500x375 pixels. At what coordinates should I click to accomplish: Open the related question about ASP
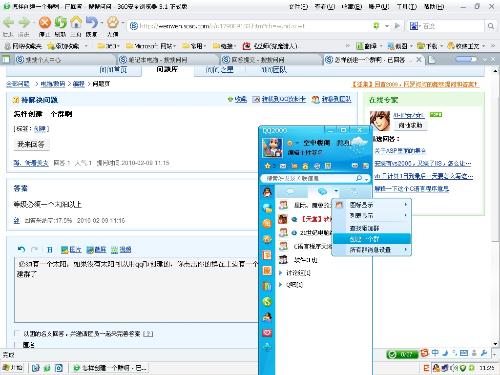click(x=400, y=151)
